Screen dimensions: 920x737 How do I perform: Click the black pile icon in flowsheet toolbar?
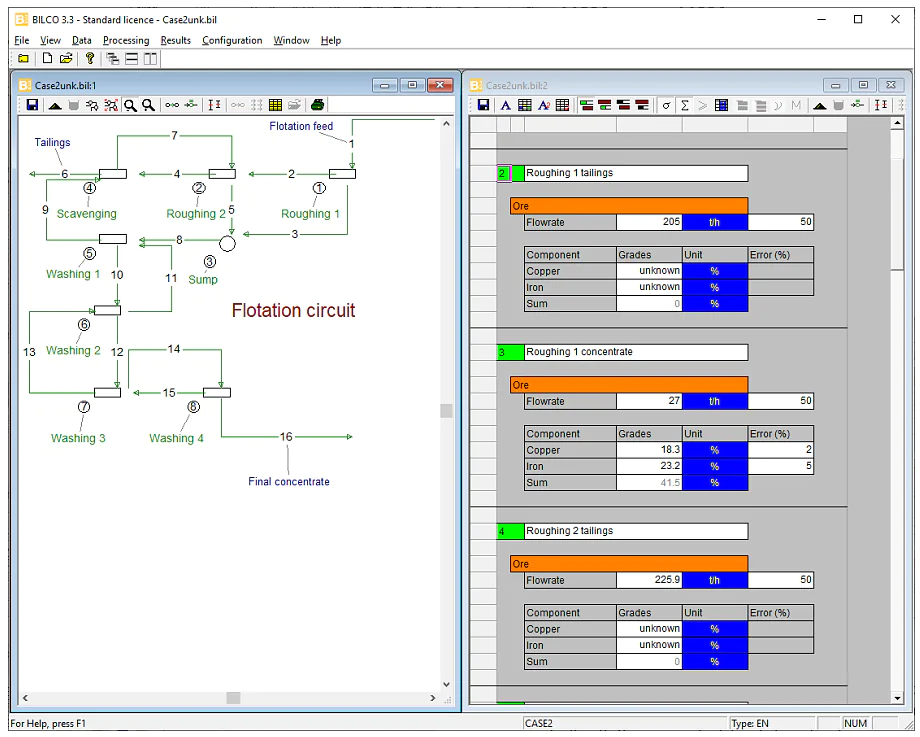tap(55, 105)
